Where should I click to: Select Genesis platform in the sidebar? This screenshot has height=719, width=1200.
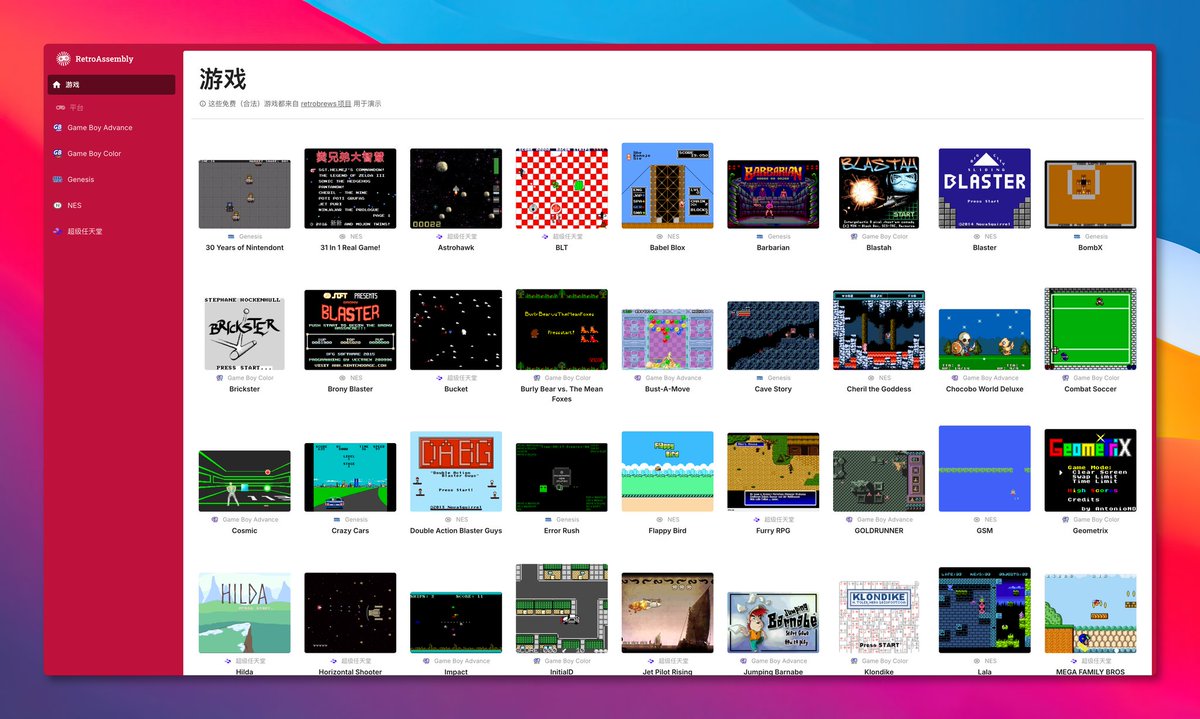point(80,180)
